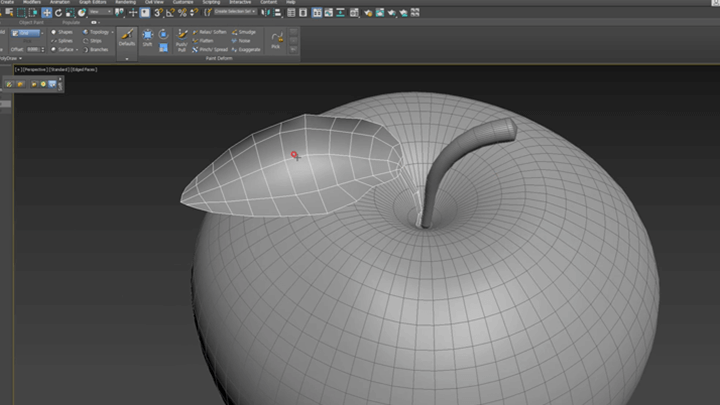
Task: Switch to the Populate ribbon tab
Action: pos(71,22)
